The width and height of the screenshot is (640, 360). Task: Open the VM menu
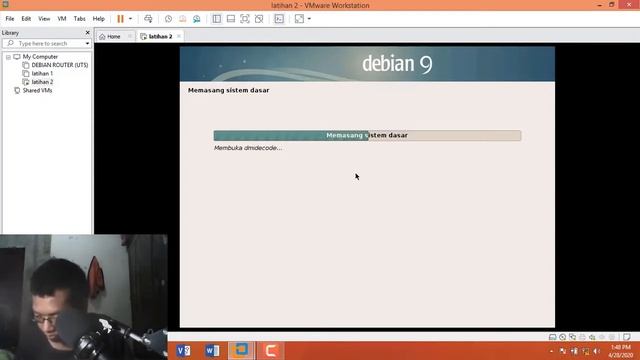pyautogui.click(x=62, y=19)
